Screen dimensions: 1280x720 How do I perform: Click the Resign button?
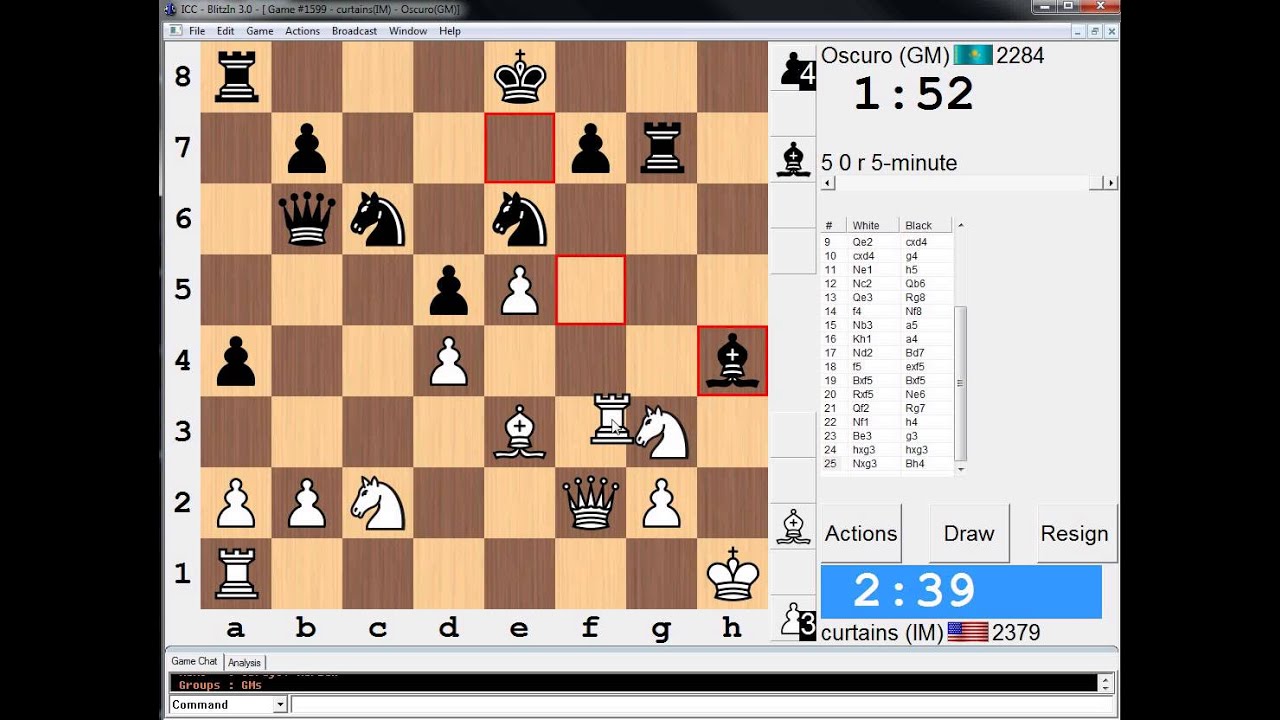1075,533
